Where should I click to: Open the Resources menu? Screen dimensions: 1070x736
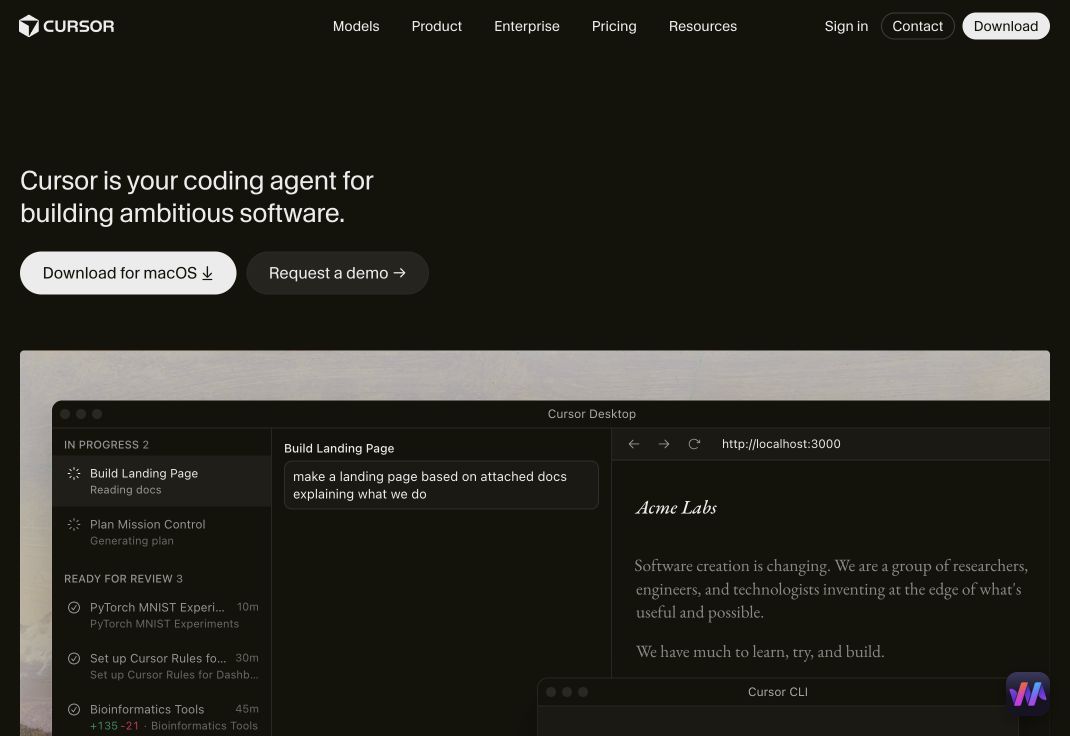703,26
